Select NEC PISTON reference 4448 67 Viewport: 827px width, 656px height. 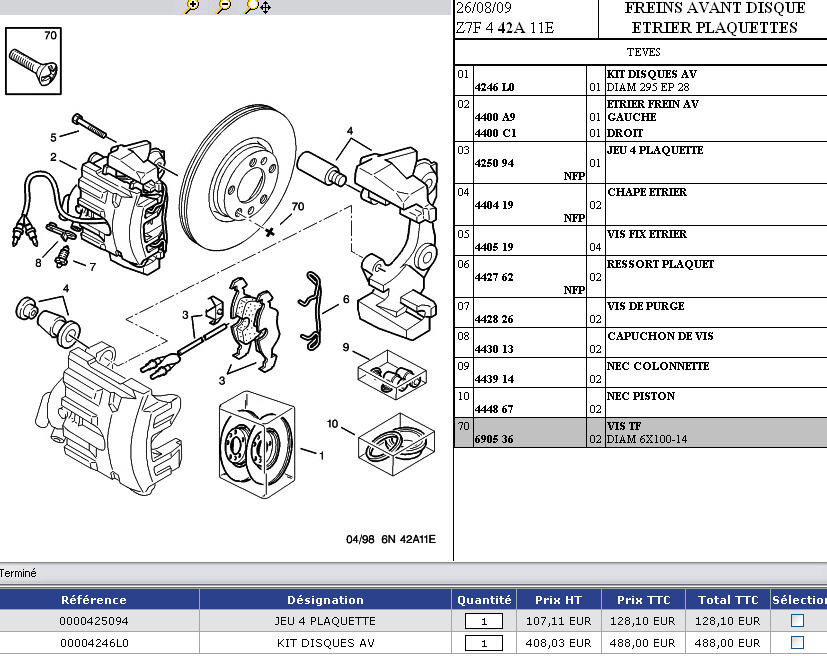[494, 409]
